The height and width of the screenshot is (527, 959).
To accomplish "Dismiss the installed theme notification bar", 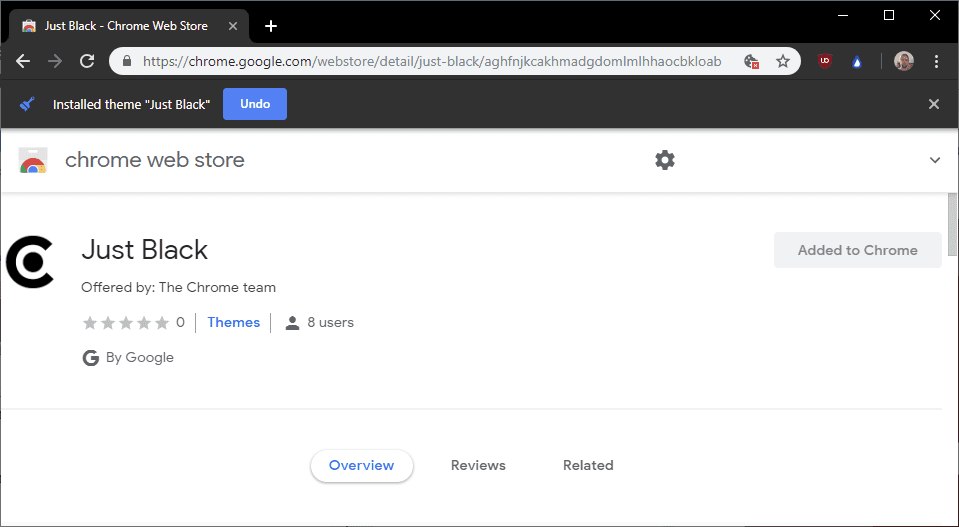I will point(934,104).
